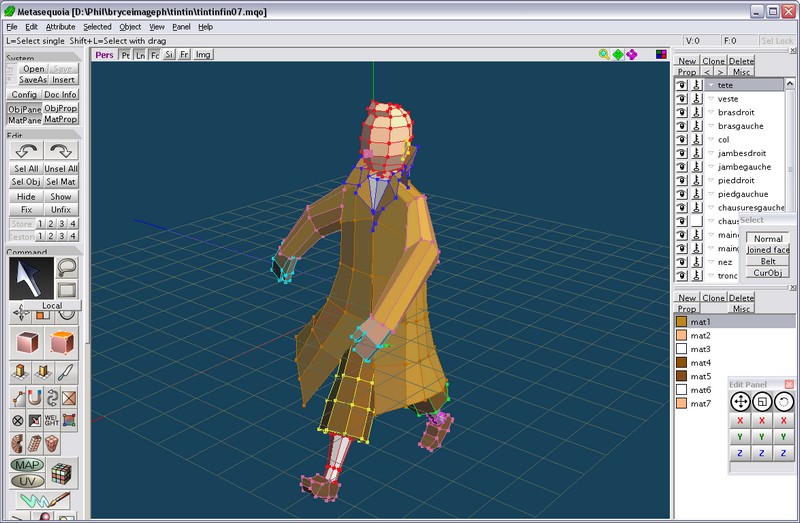Select the Wire edge tool

pyautogui.click(x=17, y=397)
